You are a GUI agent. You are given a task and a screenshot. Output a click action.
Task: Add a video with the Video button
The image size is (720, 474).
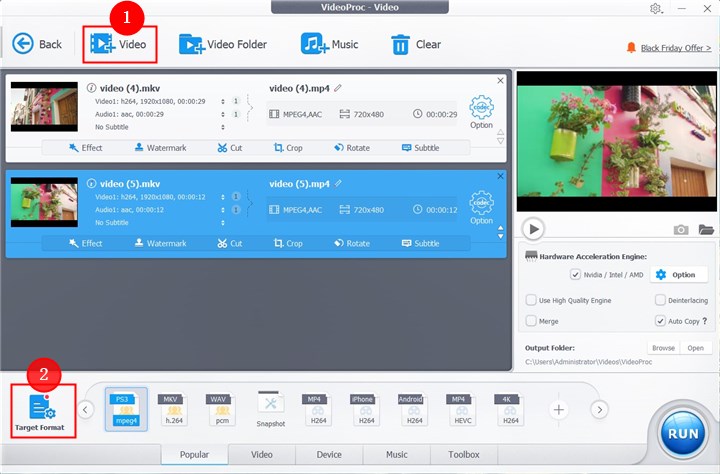(x=118, y=45)
